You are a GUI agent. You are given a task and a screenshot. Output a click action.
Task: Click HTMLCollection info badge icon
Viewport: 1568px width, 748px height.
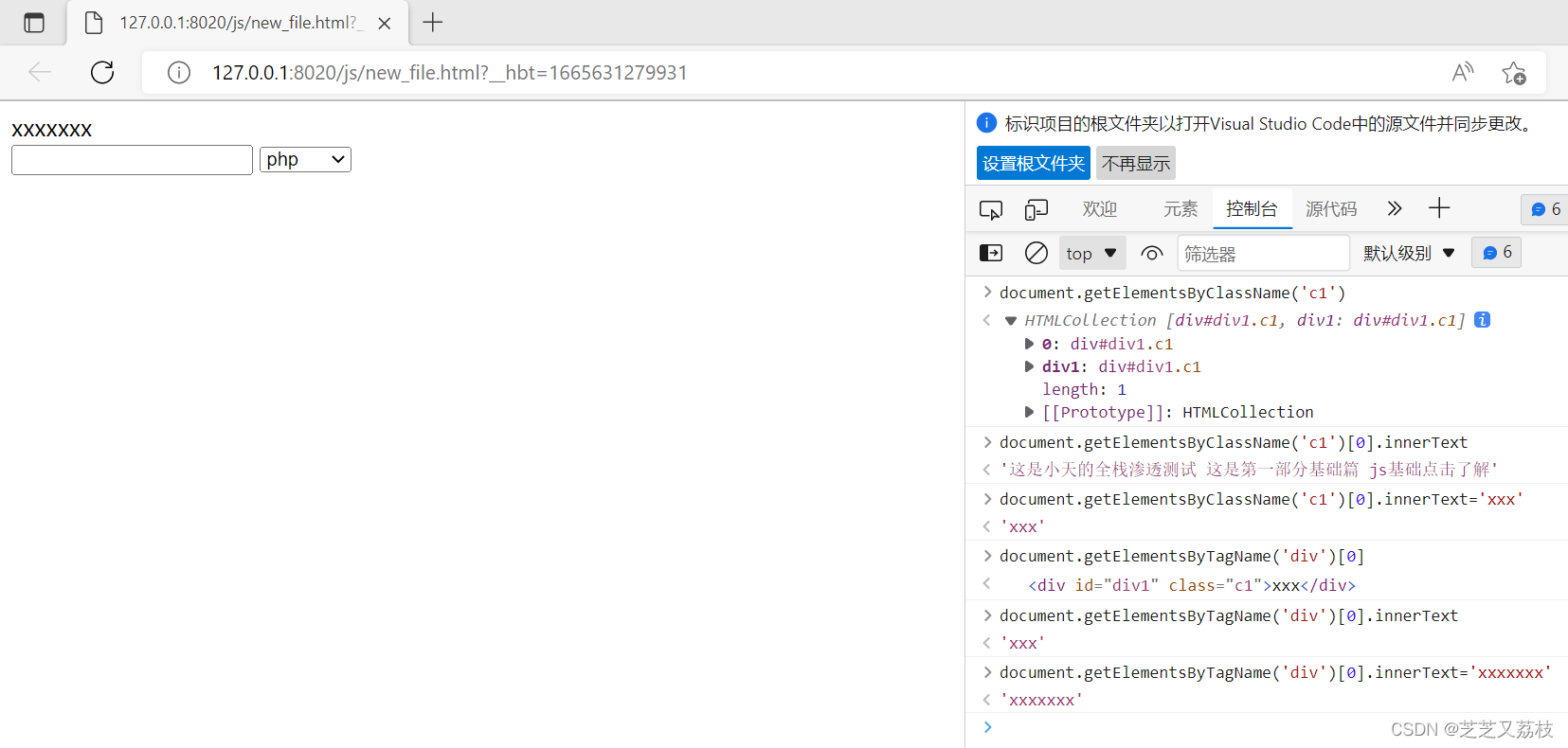pyautogui.click(x=1483, y=320)
